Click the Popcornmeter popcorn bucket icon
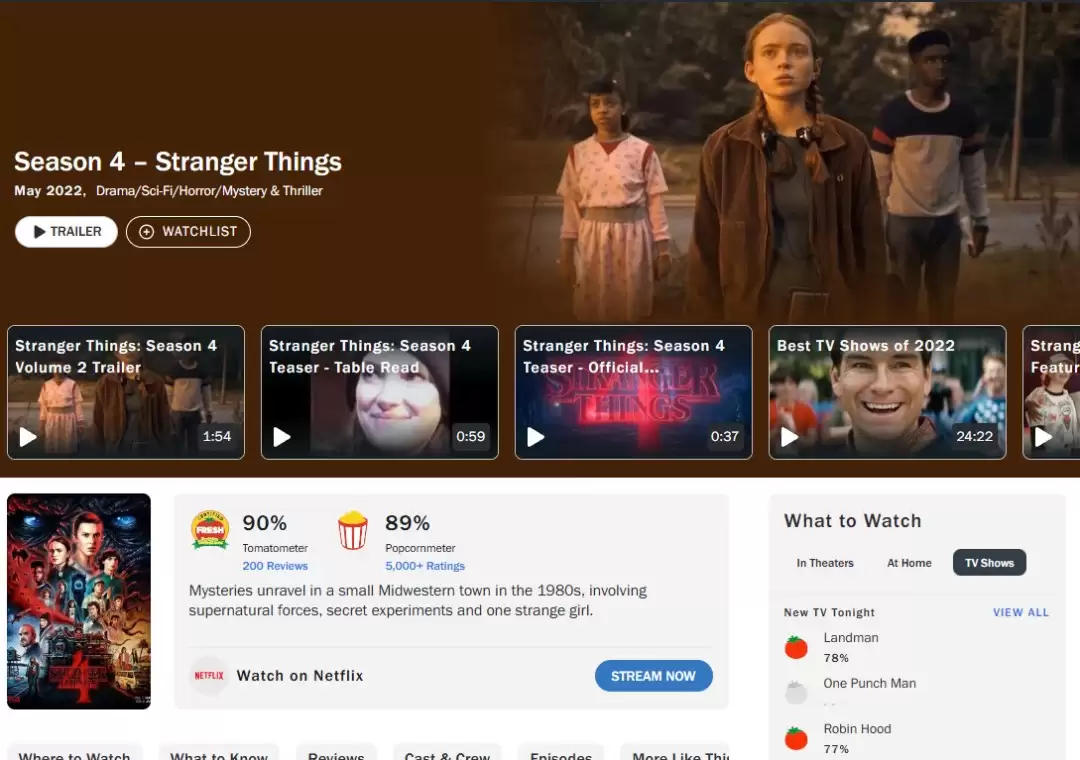This screenshot has width=1080, height=760. (x=352, y=530)
